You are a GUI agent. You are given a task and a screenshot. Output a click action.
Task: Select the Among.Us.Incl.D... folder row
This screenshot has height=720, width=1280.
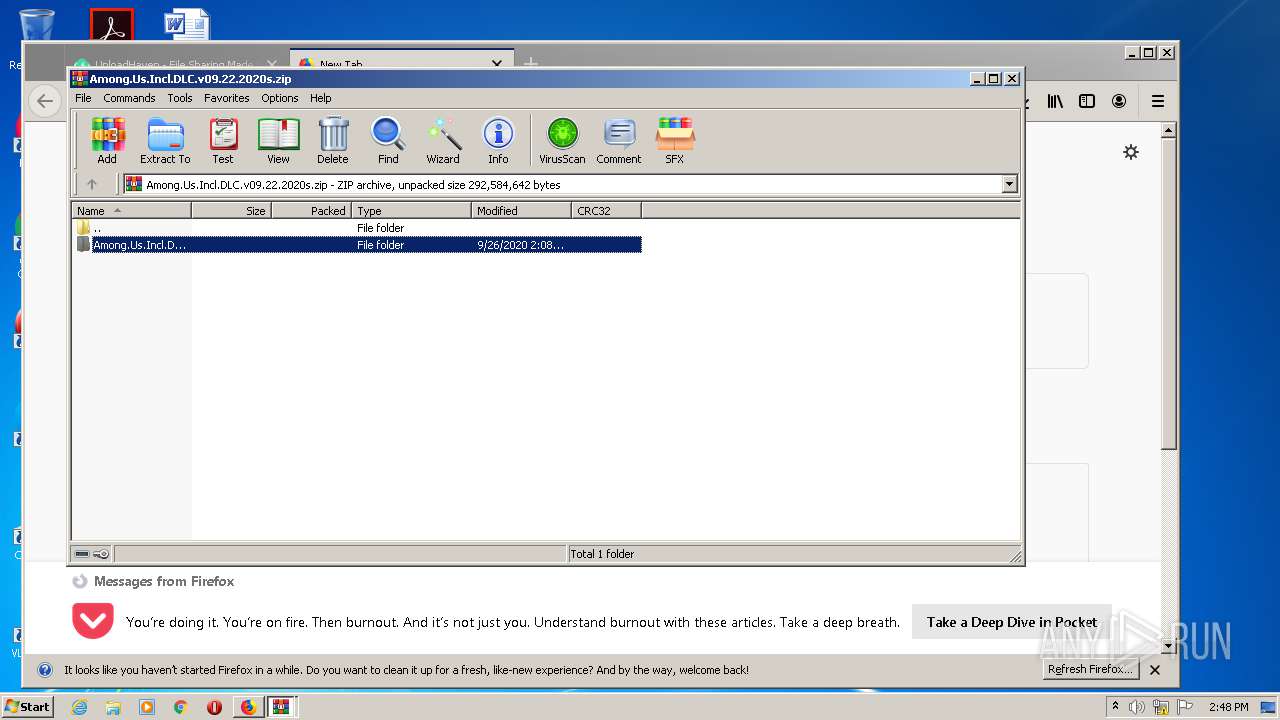(x=357, y=245)
